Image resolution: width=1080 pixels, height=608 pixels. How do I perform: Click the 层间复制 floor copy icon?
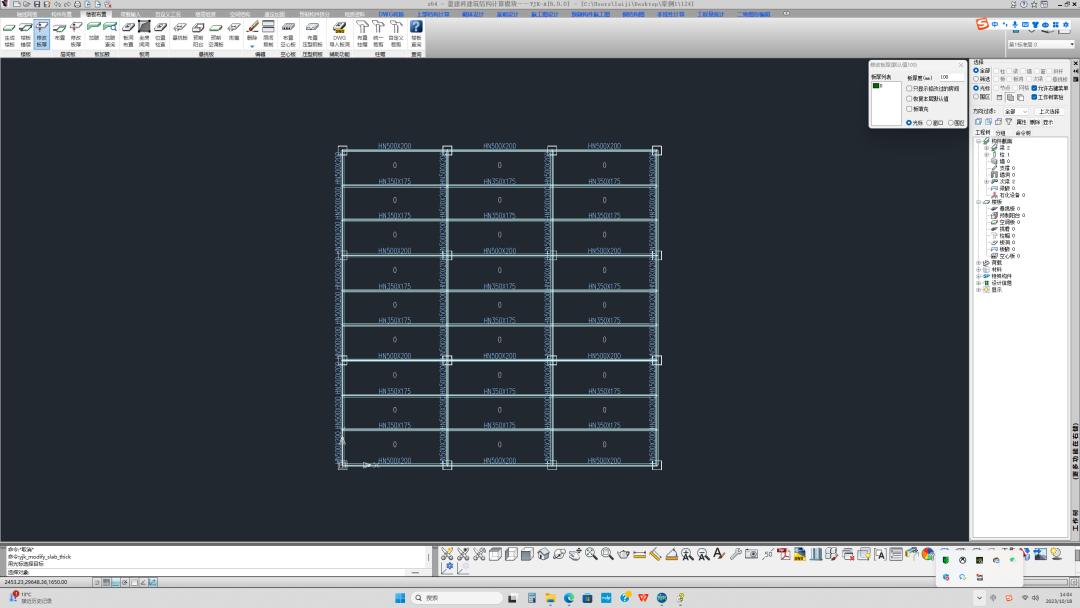(x=269, y=34)
